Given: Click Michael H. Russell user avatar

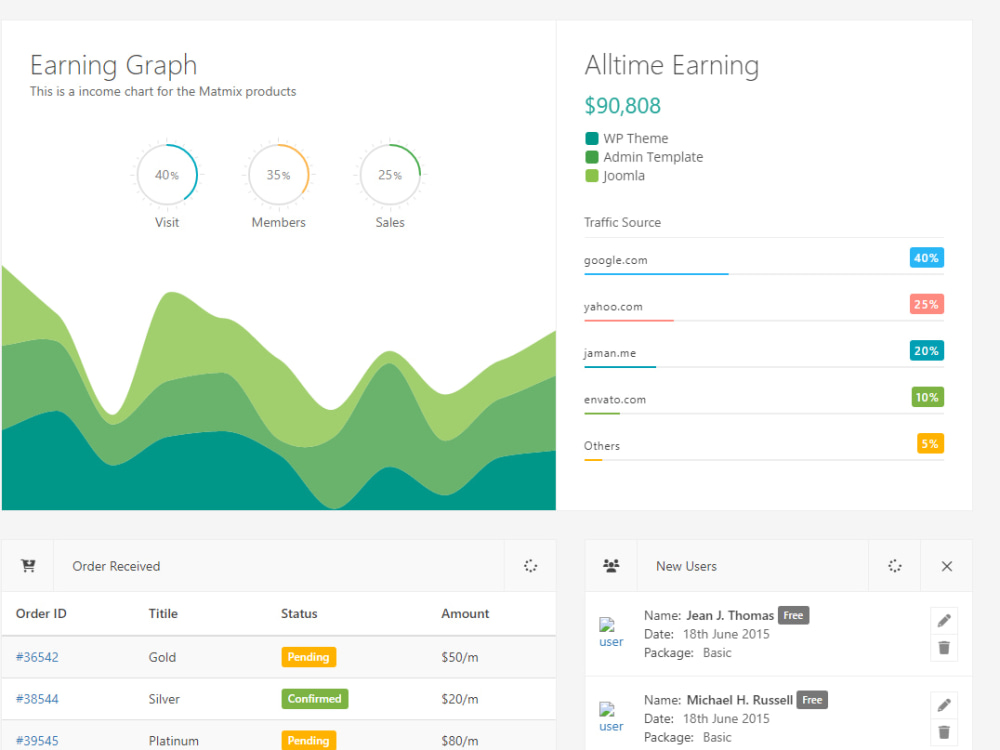Looking at the screenshot, I should coord(610,717).
